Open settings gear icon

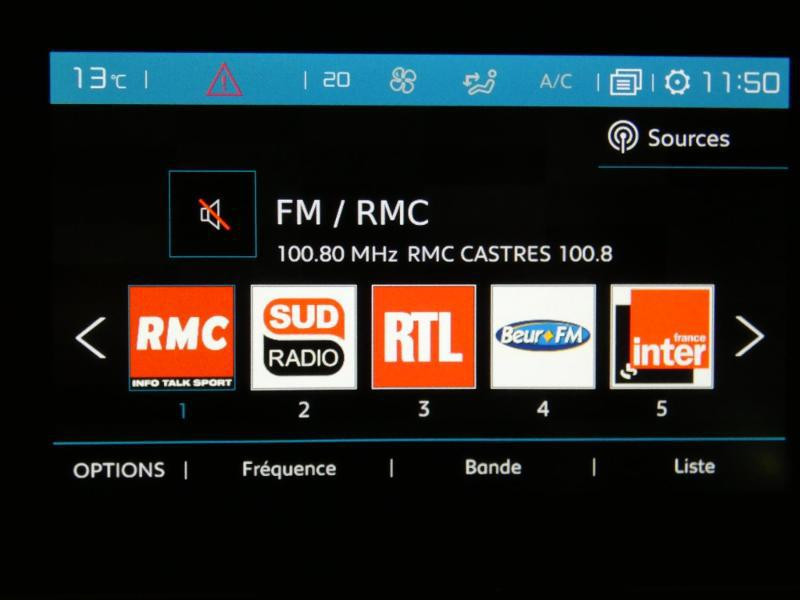[677, 82]
